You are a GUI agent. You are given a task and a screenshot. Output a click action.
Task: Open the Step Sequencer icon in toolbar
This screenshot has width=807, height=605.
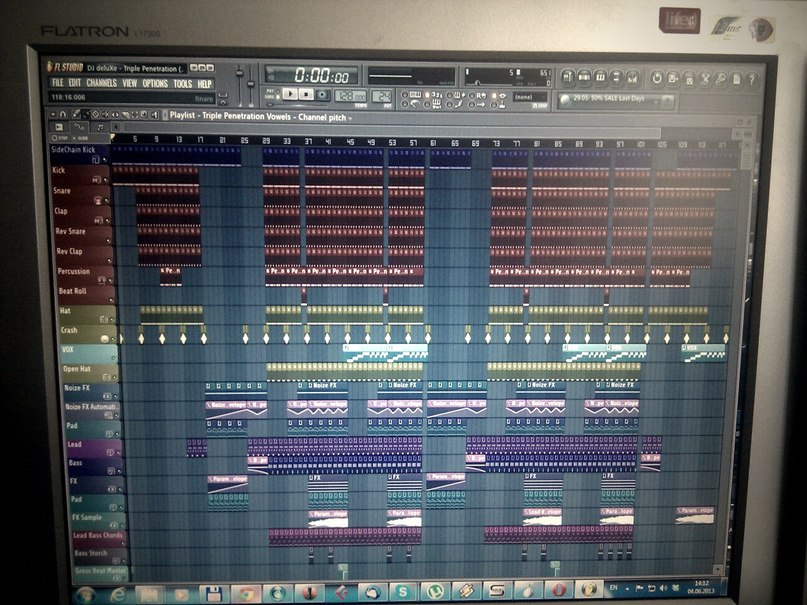pos(584,78)
